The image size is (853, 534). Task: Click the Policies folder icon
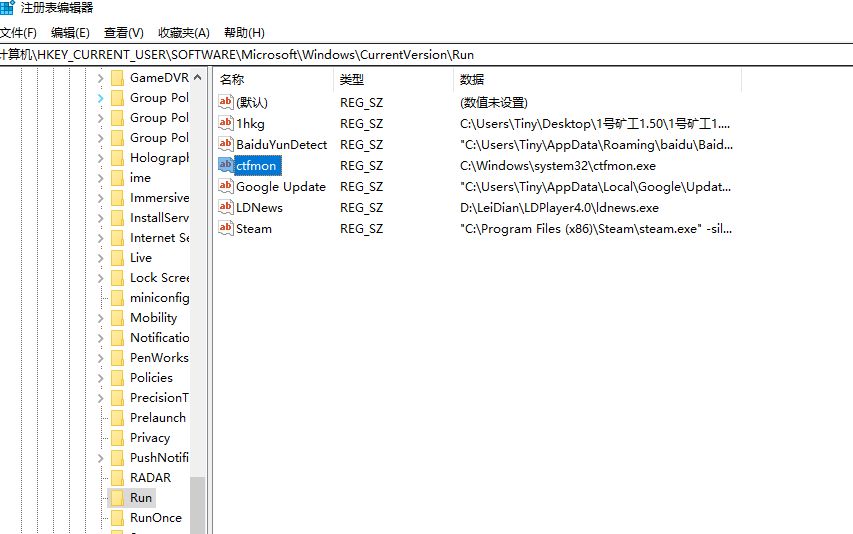[x=117, y=378]
